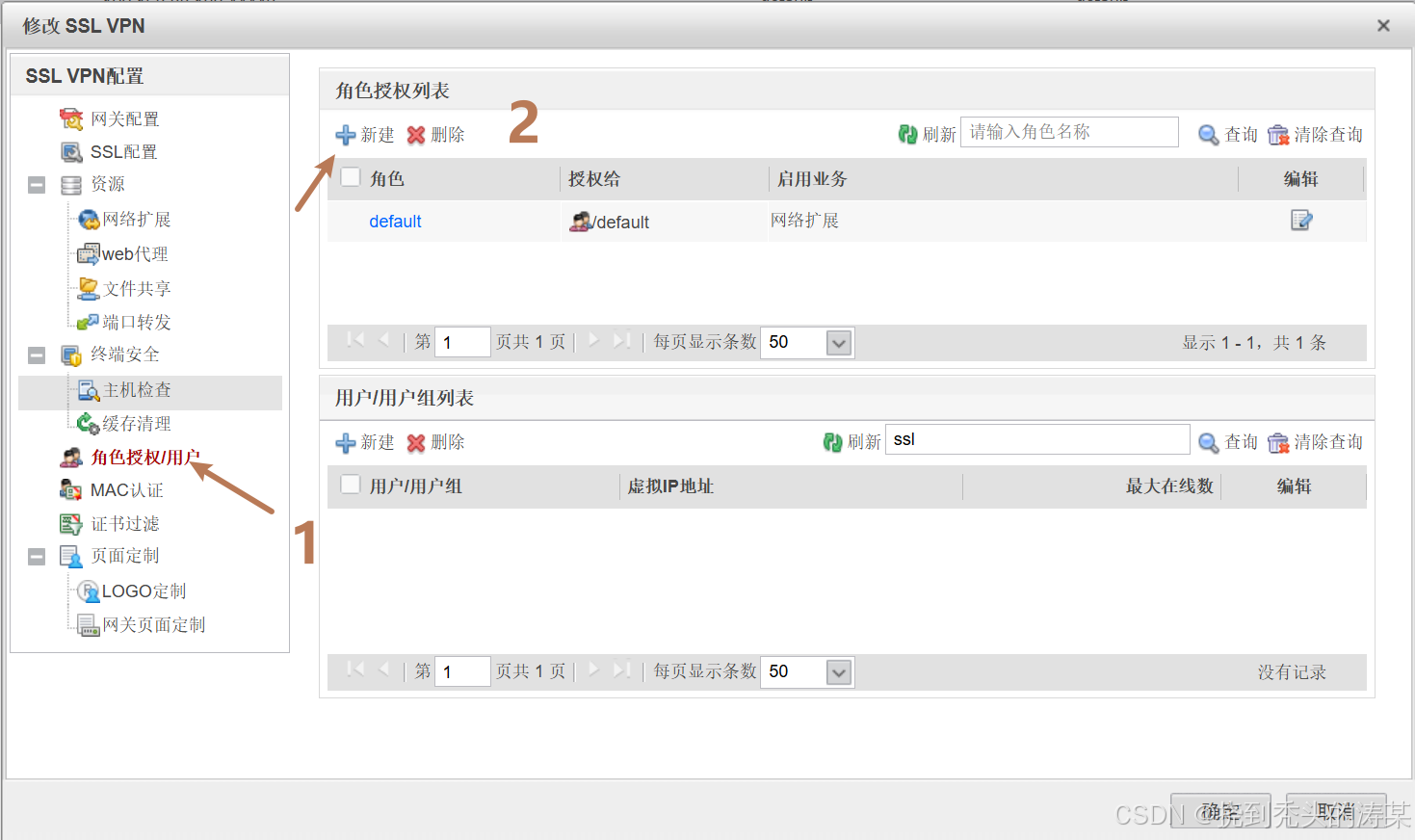Image resolution: width=1415 pixels, height=840 pixels.
Task: Open page-size dropdown in user list pager
Action: [x=839, y=672]
